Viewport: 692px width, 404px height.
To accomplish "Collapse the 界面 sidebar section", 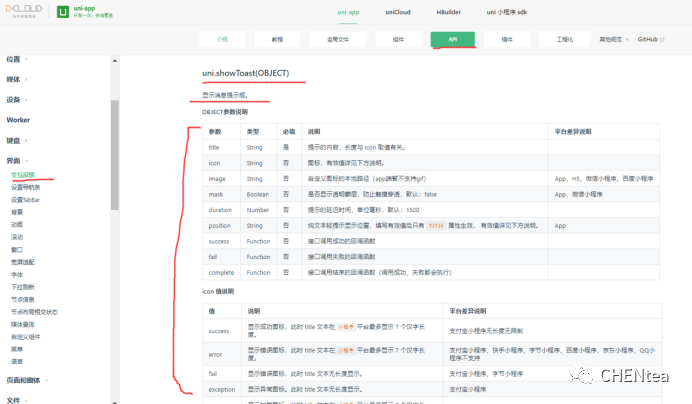I will (x=17, y=161).
